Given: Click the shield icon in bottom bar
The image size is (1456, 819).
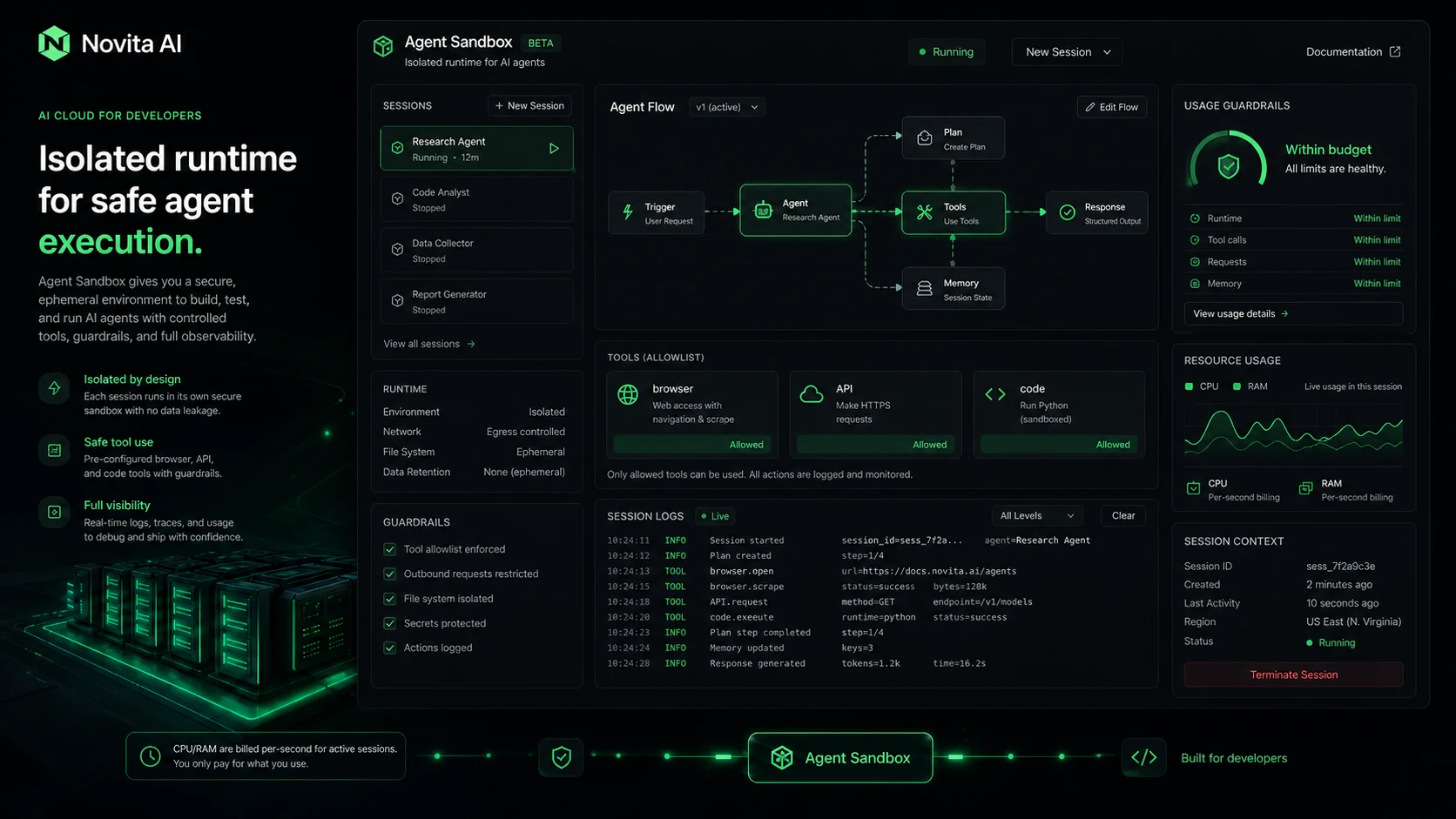Looking at the screenshot, I should point(562,757).
